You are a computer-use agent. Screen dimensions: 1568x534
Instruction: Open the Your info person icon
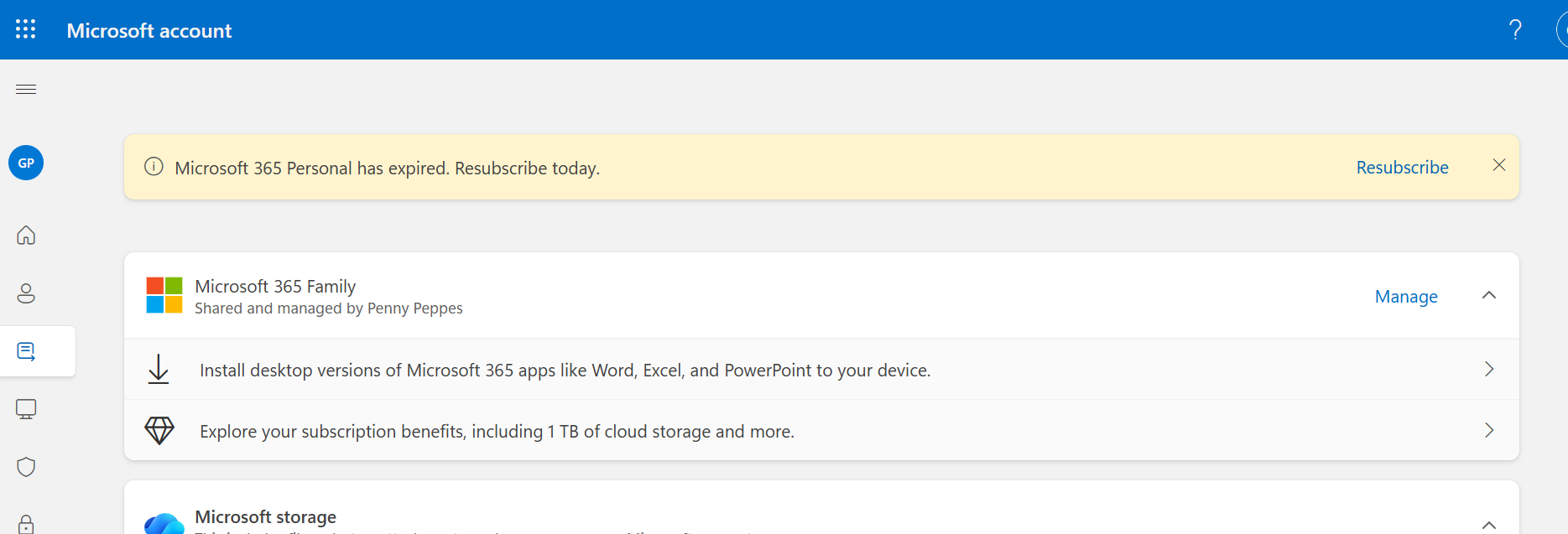click(26, 293)
